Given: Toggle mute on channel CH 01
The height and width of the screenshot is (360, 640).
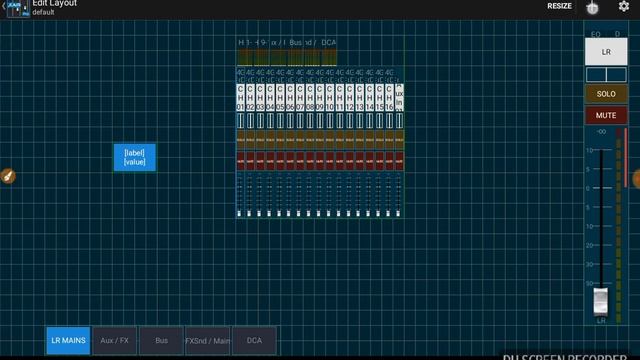Looking at the screenshot, I should pos(240,161).
